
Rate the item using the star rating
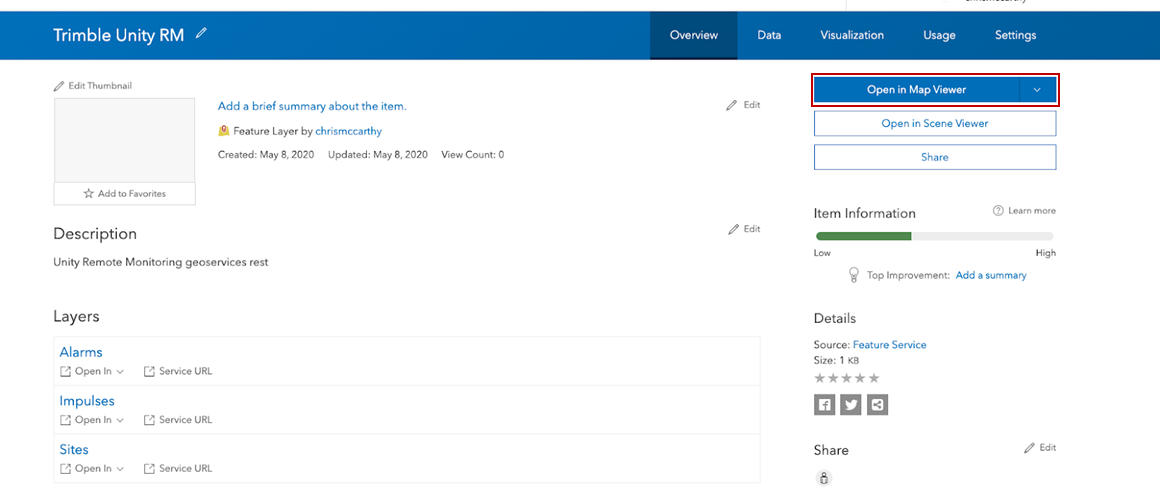click(846, 378)
